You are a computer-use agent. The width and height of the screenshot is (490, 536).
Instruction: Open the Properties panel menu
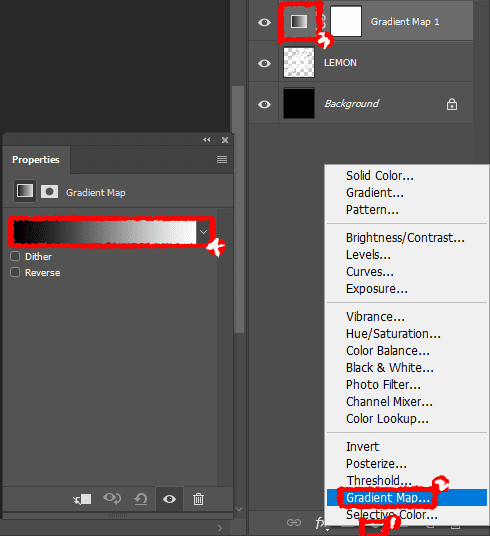click(222, 159)
